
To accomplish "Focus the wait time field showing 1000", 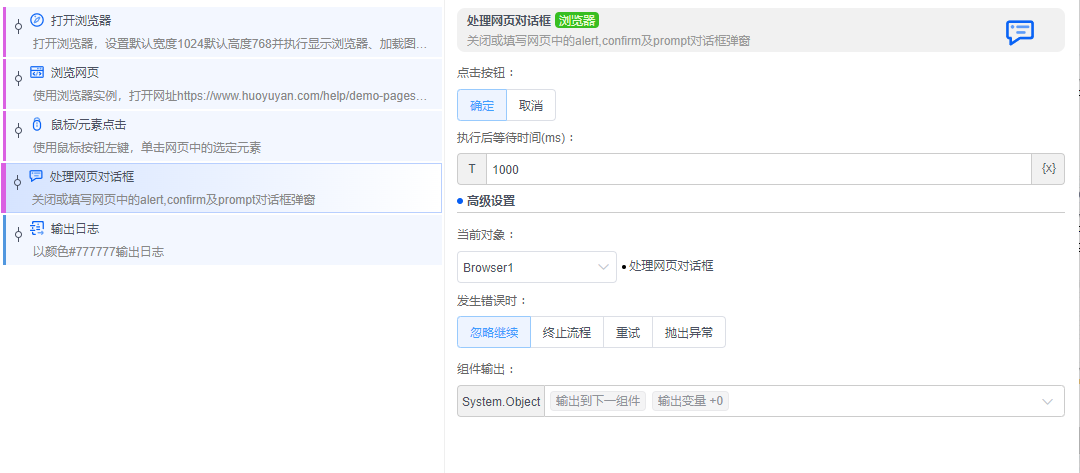I will coord(759,169).
